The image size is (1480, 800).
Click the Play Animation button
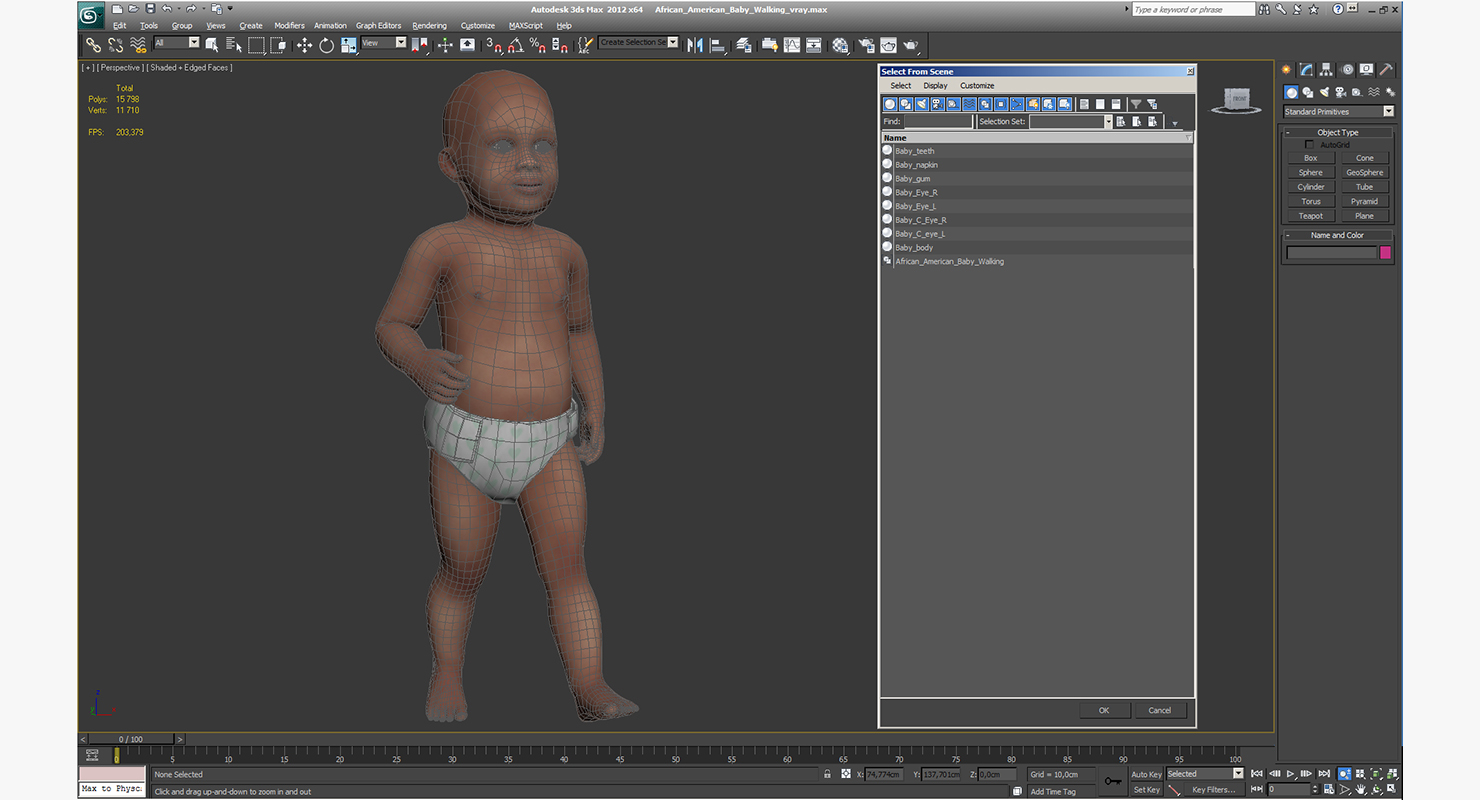pos(1291,774)
